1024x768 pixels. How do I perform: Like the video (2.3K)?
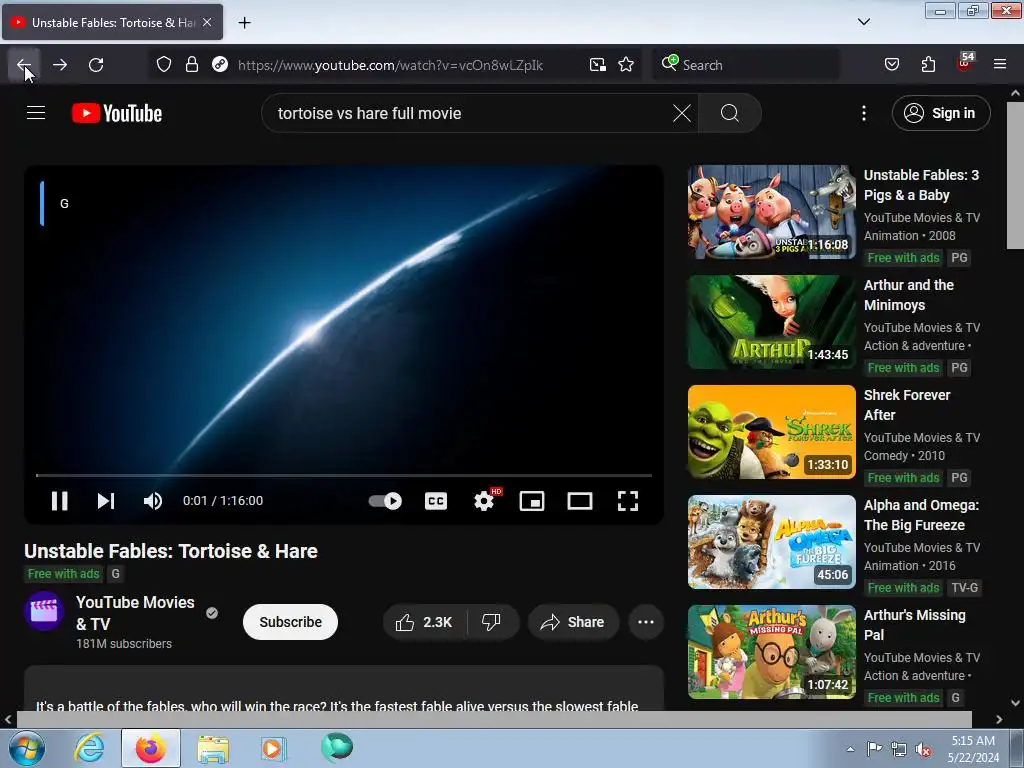424,622
